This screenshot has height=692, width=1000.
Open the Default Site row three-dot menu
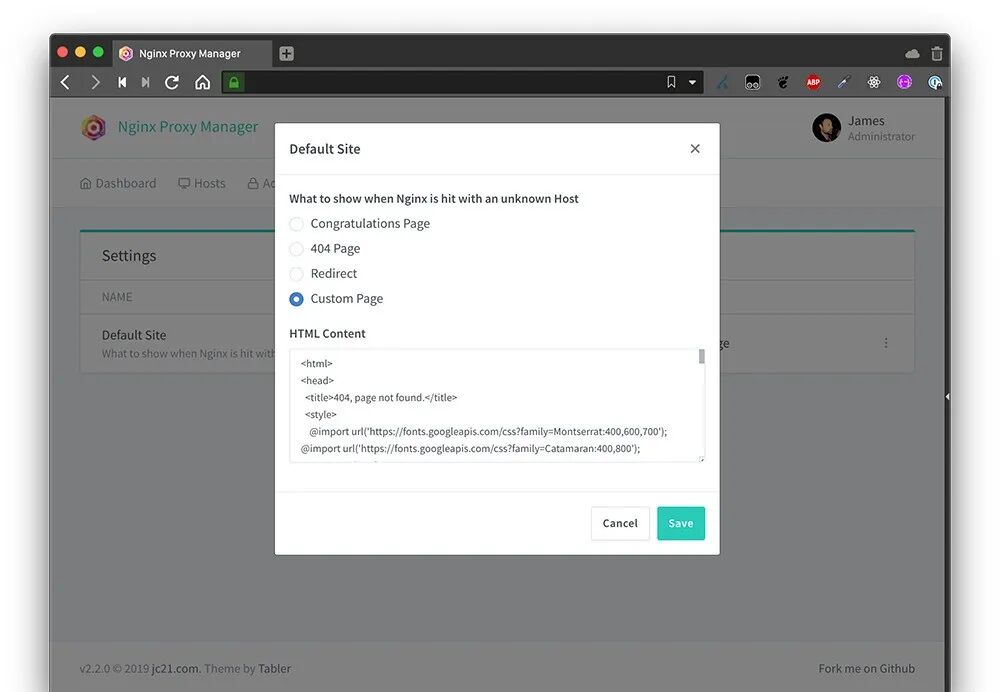point(886,343)
